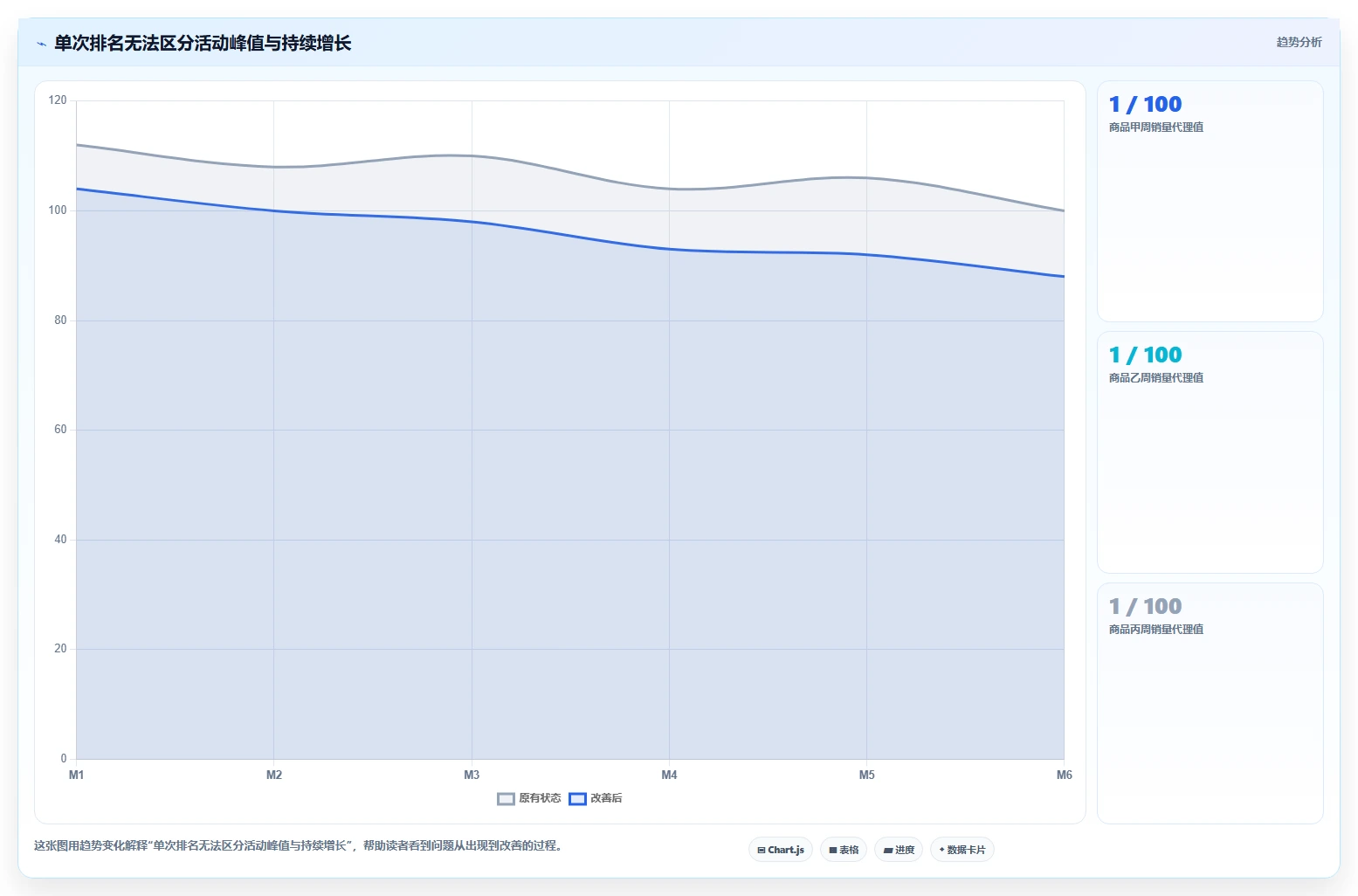Viewport: 1358px width, 896px height.
Task: Click the 80 y-axis label
Action: 60,320
